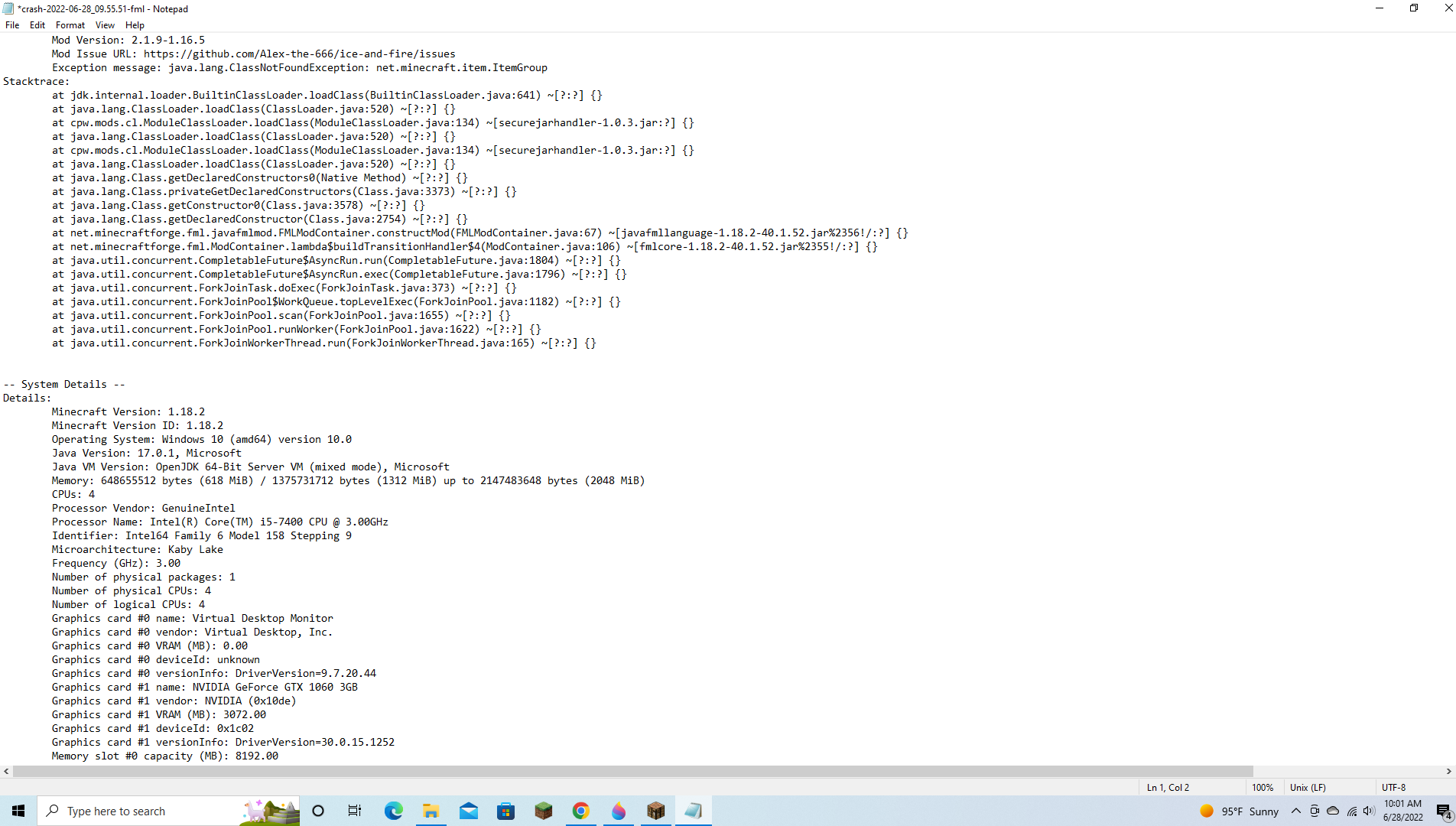Open Google Chrome from the taskbar
Screen dimensions: 1456x826
pyautogui.click(x=581, y=811)
